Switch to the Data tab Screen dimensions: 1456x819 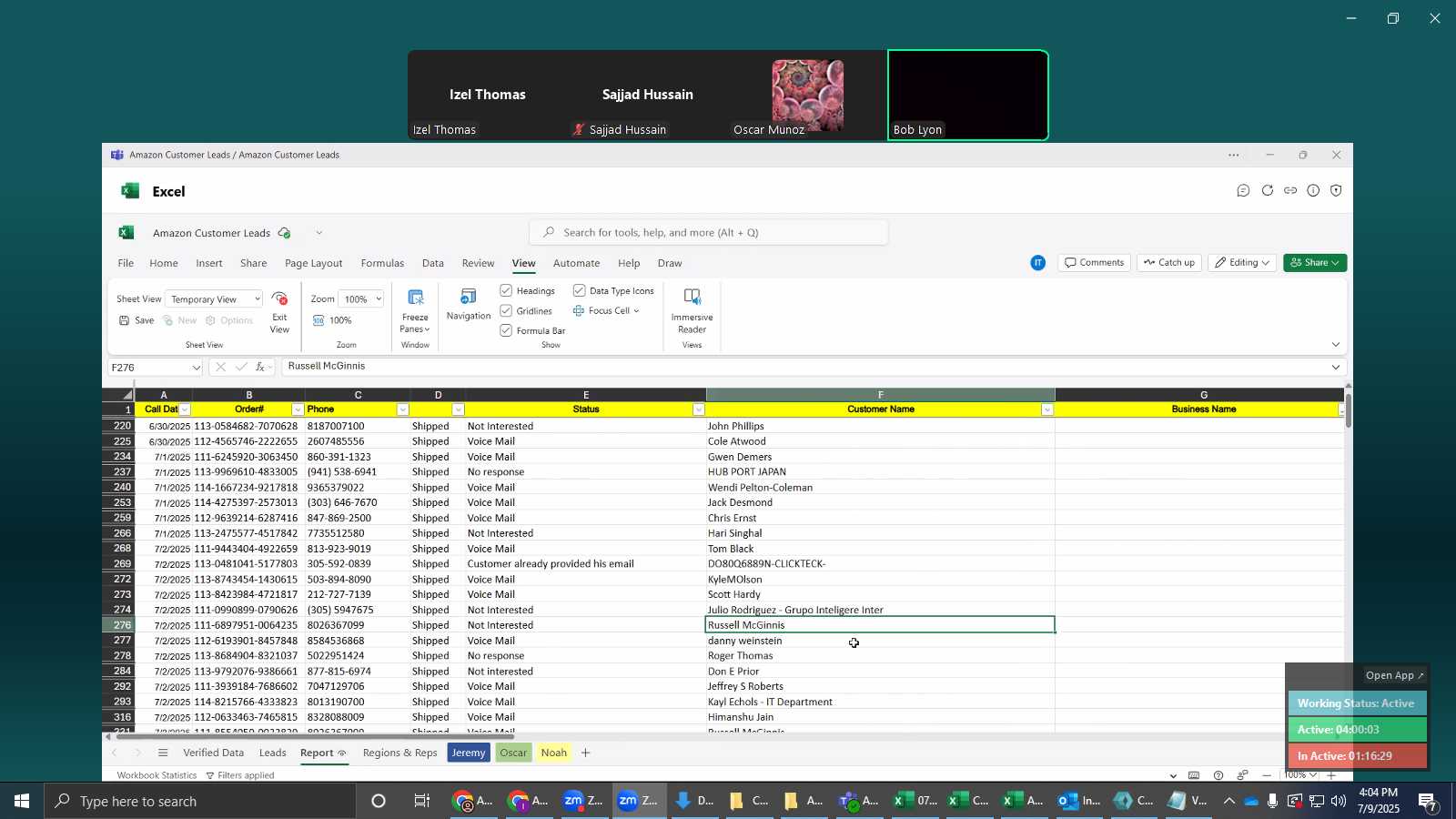[x=433, y=263]
